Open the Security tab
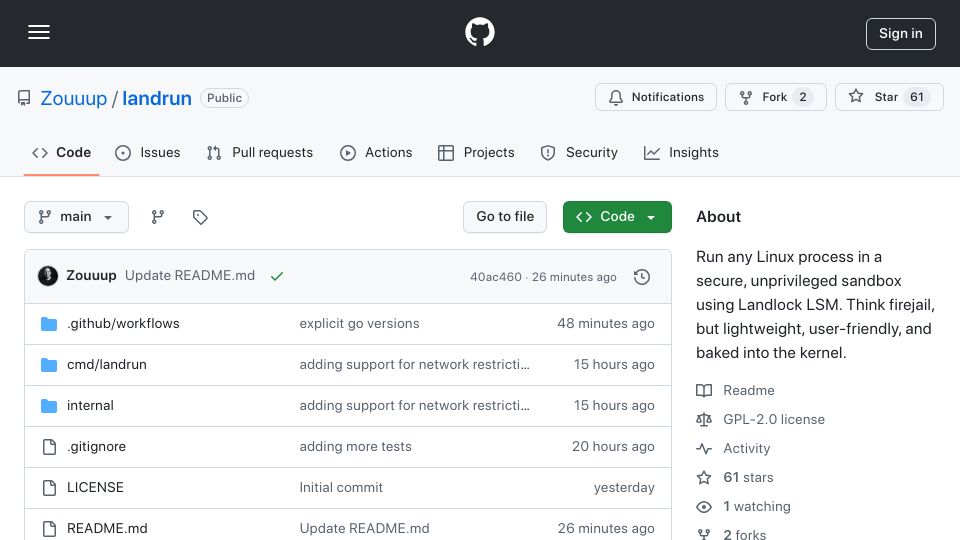Image resolution: width=960 pixels, height=540 pixels. coord(579,152)
